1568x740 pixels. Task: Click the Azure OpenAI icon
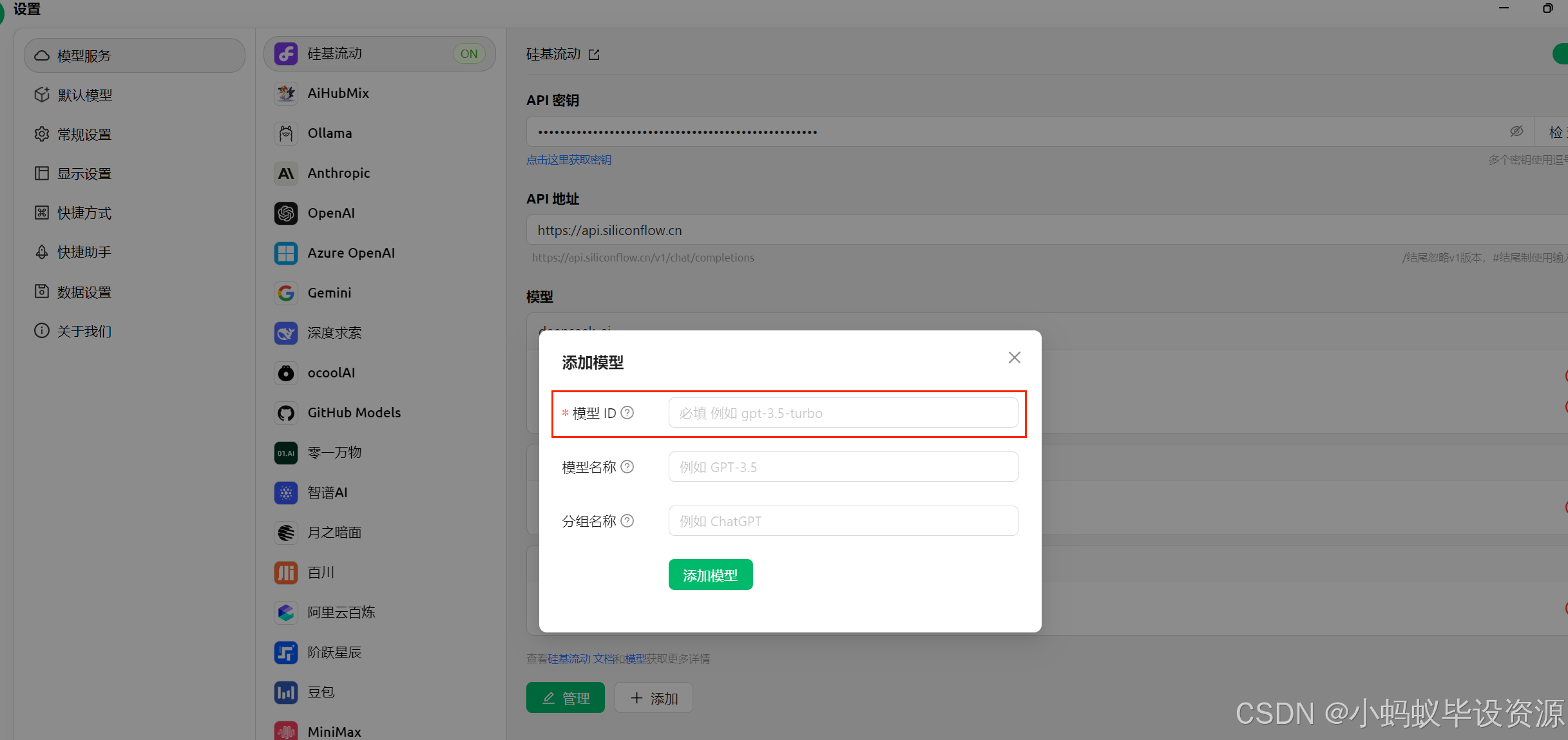(x=286, y=253)
